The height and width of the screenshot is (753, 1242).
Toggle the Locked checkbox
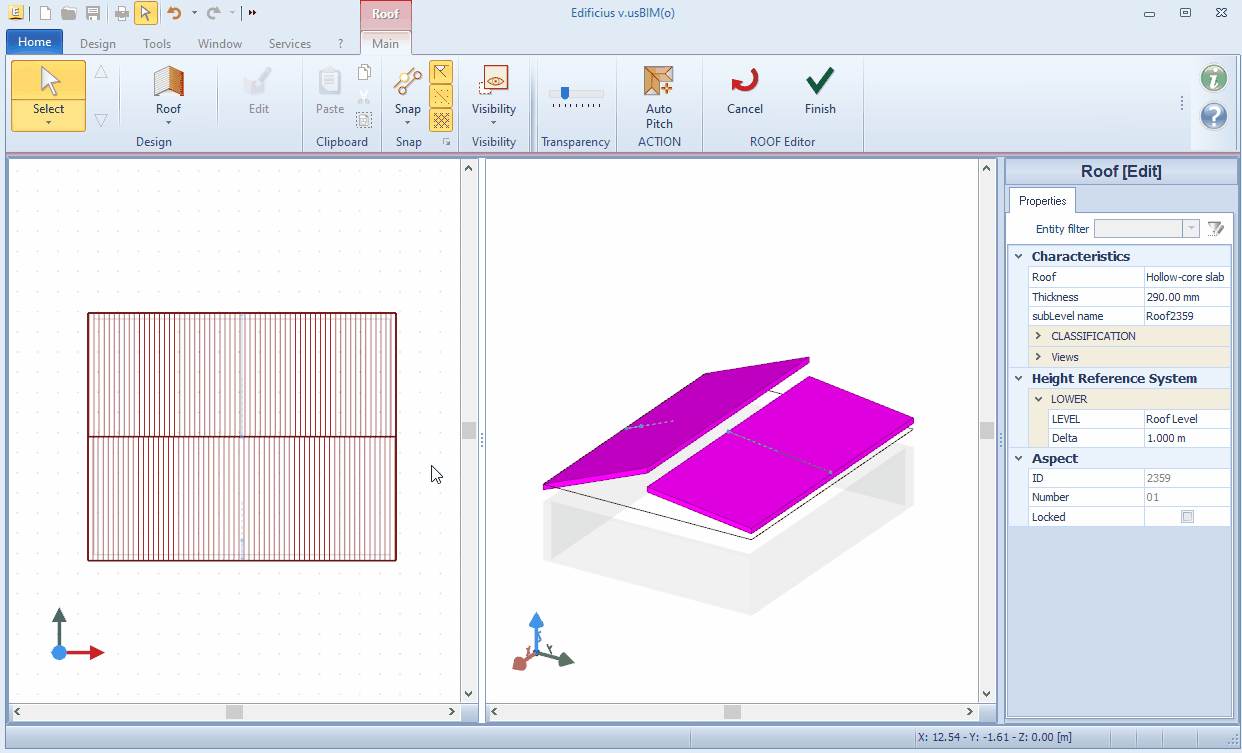1187,517
